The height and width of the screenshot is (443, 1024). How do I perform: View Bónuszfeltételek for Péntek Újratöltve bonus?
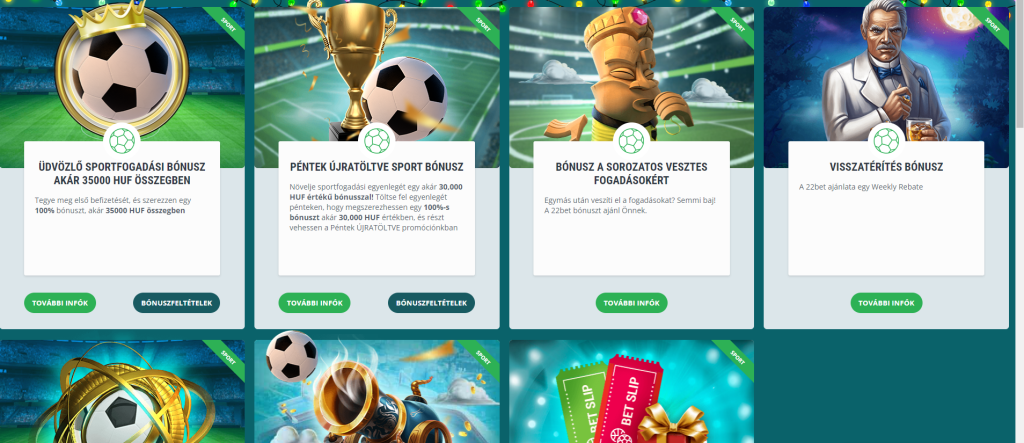(x=431, y=303)
